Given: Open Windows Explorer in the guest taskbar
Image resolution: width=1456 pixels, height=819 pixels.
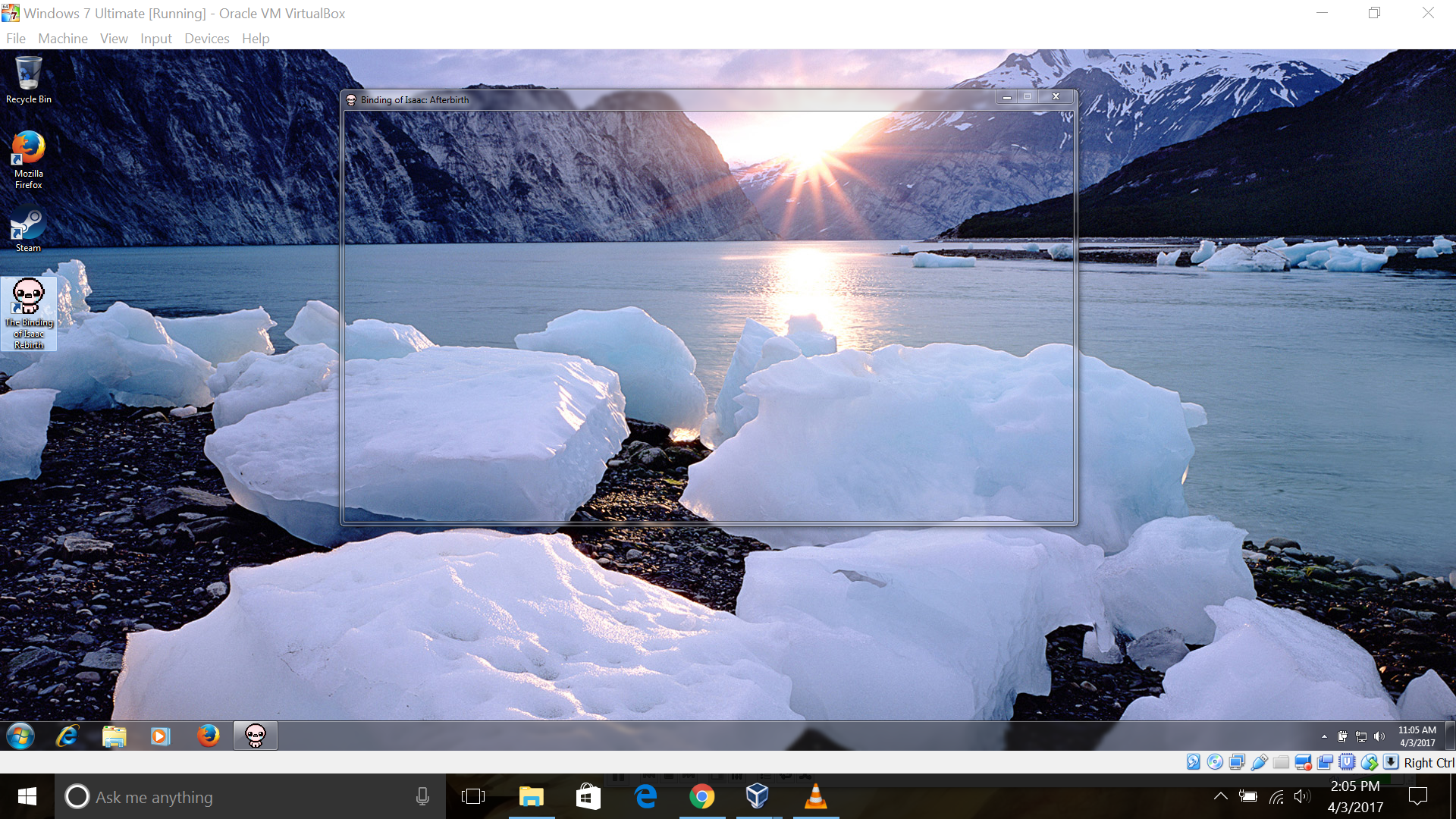Looking at the screenshot, I should tap(115, 736).
